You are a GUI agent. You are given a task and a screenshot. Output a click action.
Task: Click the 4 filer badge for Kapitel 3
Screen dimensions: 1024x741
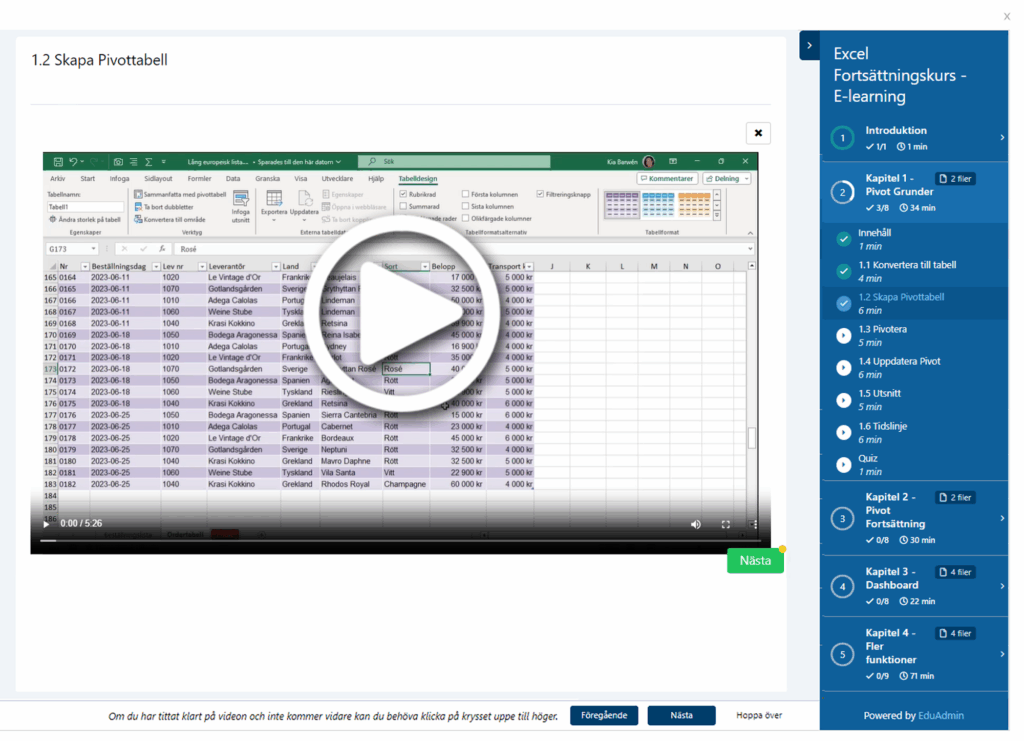[x=955, y=572]
